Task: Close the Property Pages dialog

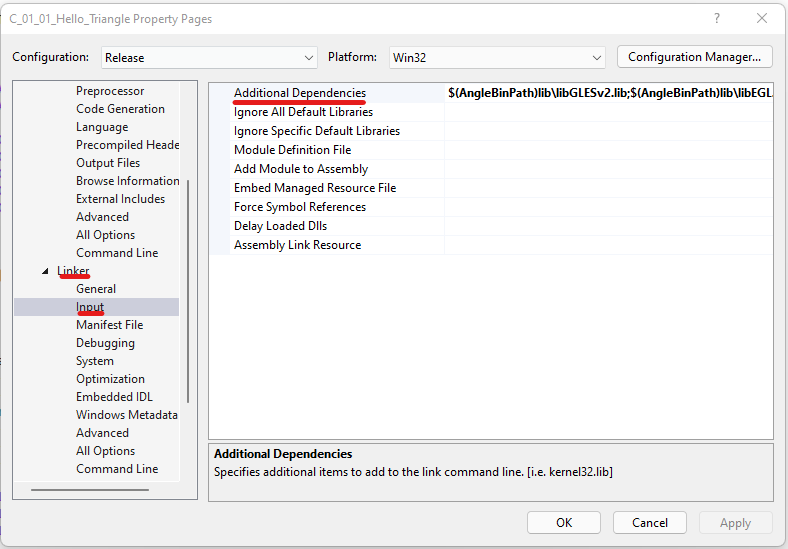Action: [x=762, y=19]
